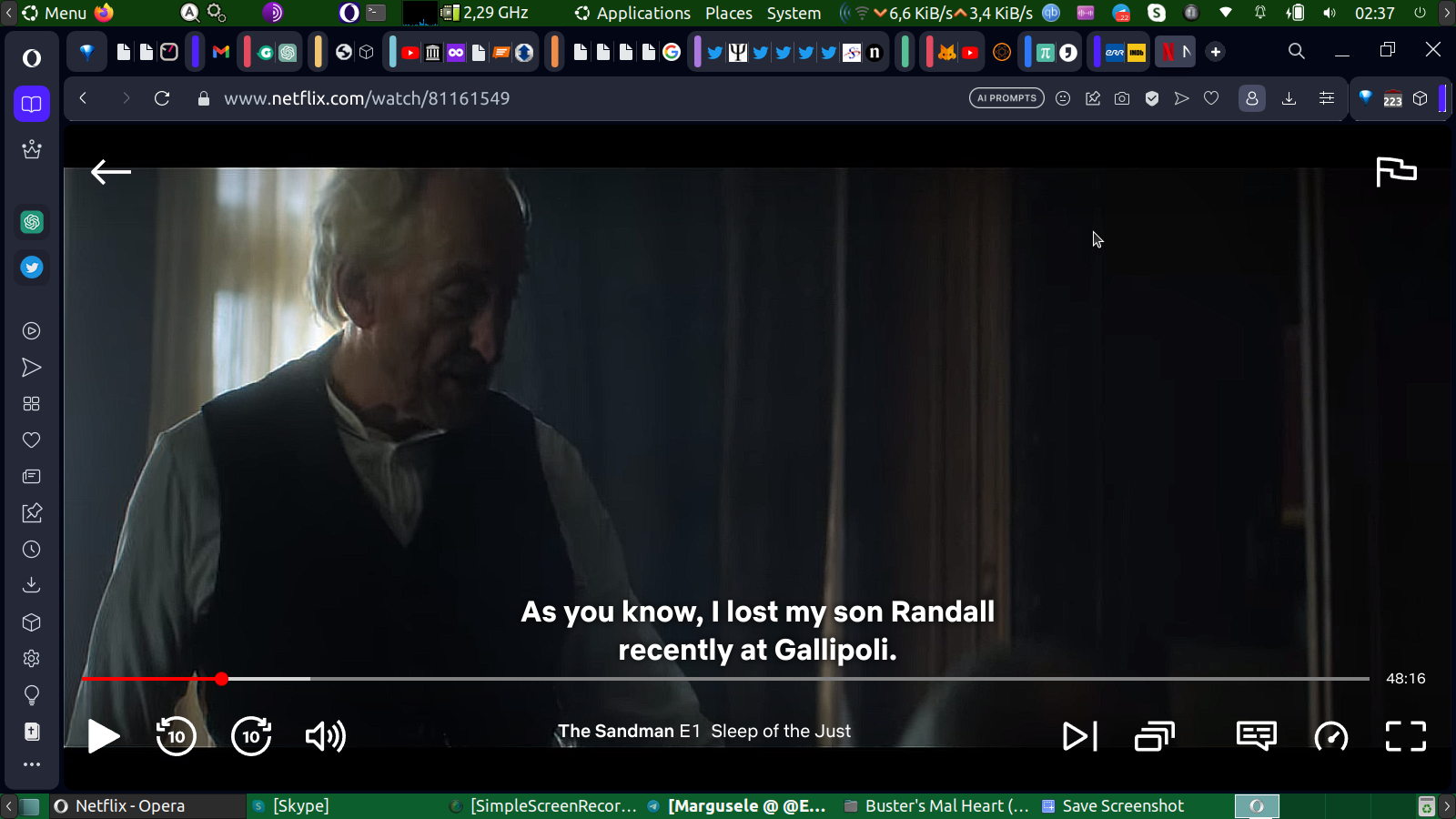
Task: Switch to Buster's Mal Heart taskbar window
Action: click(x=937, y=806)
